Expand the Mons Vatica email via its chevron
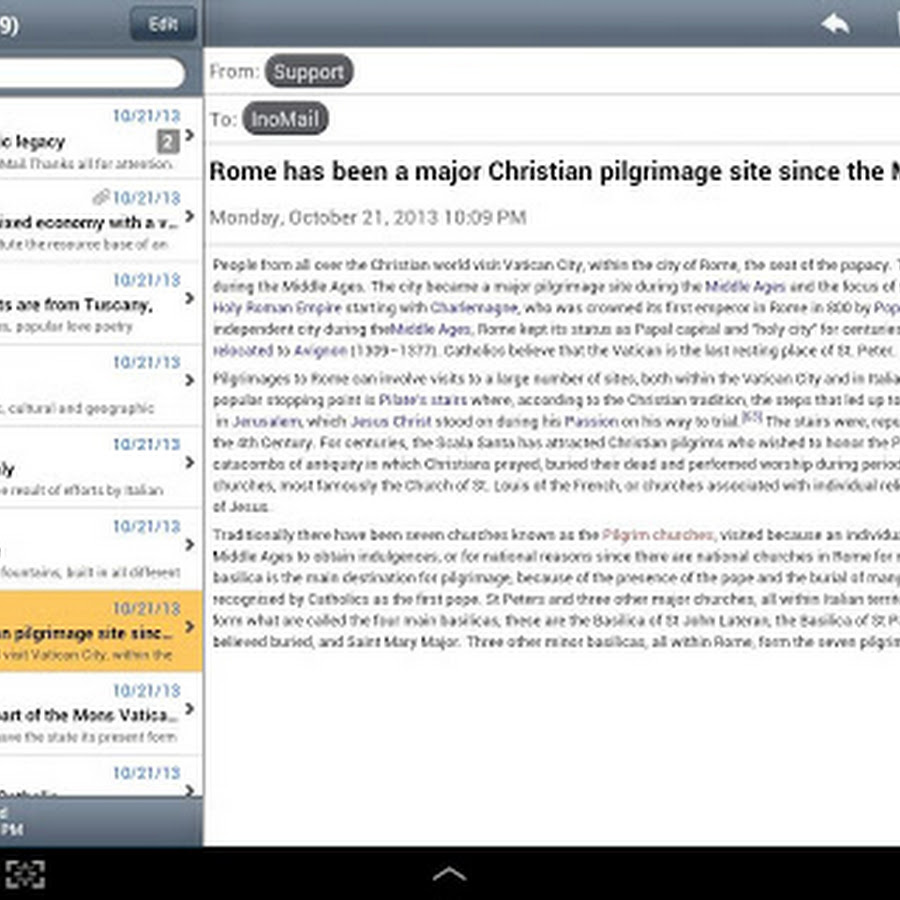900x900 pixels. coord(191,708)
